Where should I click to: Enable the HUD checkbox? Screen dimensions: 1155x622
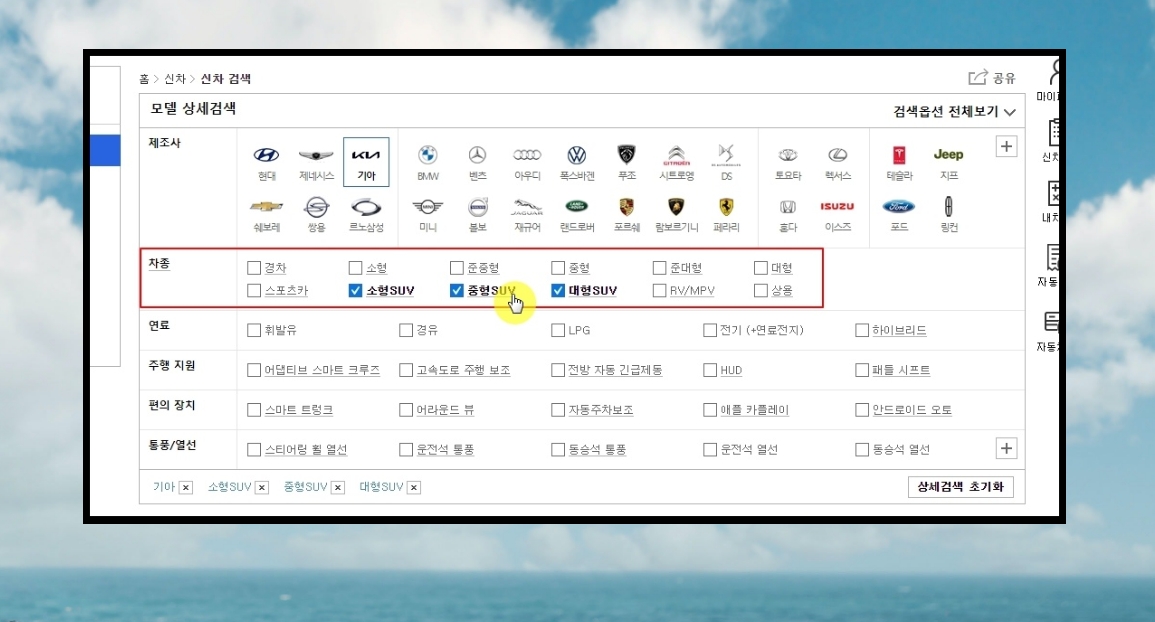(710, 370)
